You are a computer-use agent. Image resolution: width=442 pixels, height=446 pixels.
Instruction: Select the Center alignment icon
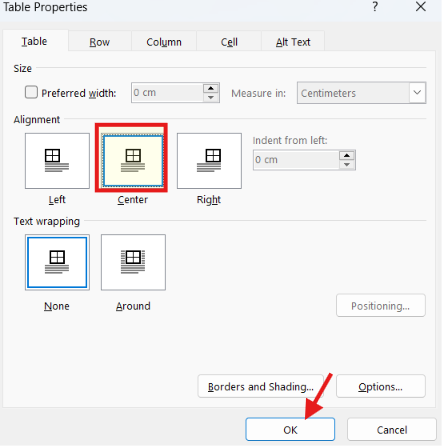point(133,161)
